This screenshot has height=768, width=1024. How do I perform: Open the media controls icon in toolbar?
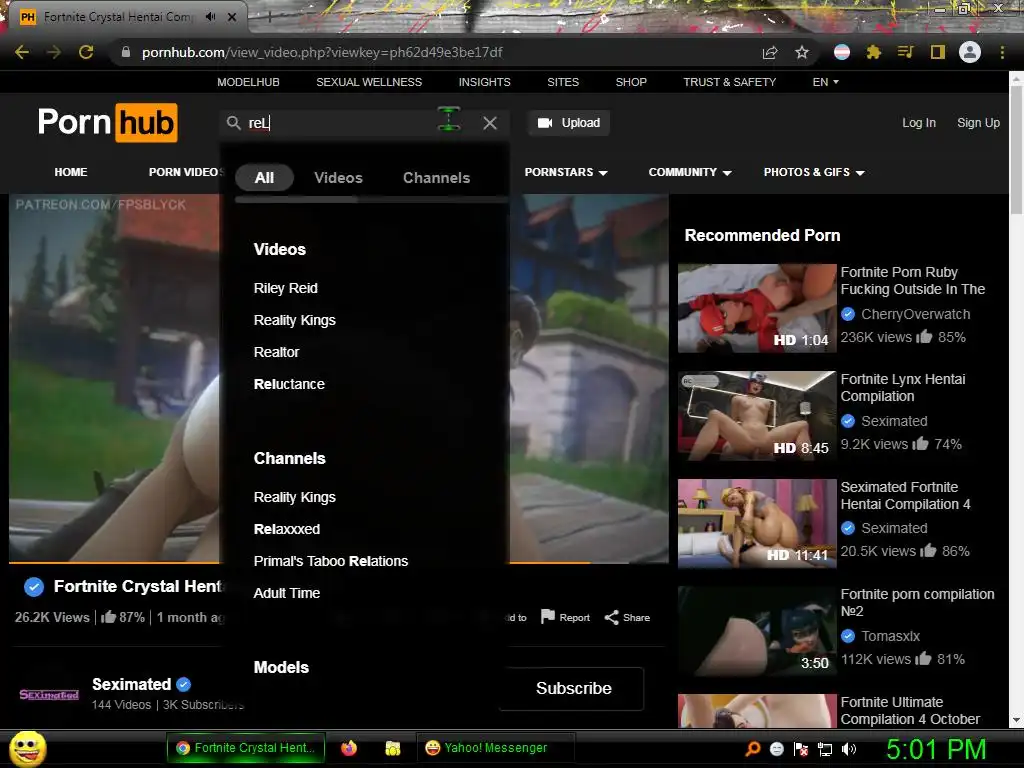click(905, 52)
